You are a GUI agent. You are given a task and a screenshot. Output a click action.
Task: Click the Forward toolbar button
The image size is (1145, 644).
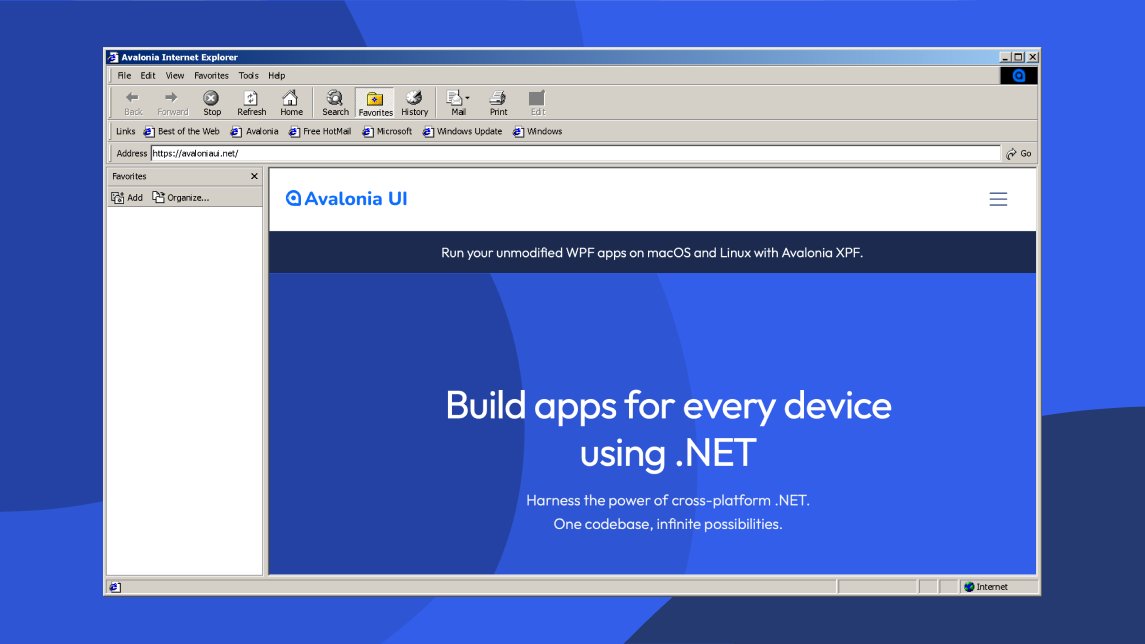coord(172,103)
